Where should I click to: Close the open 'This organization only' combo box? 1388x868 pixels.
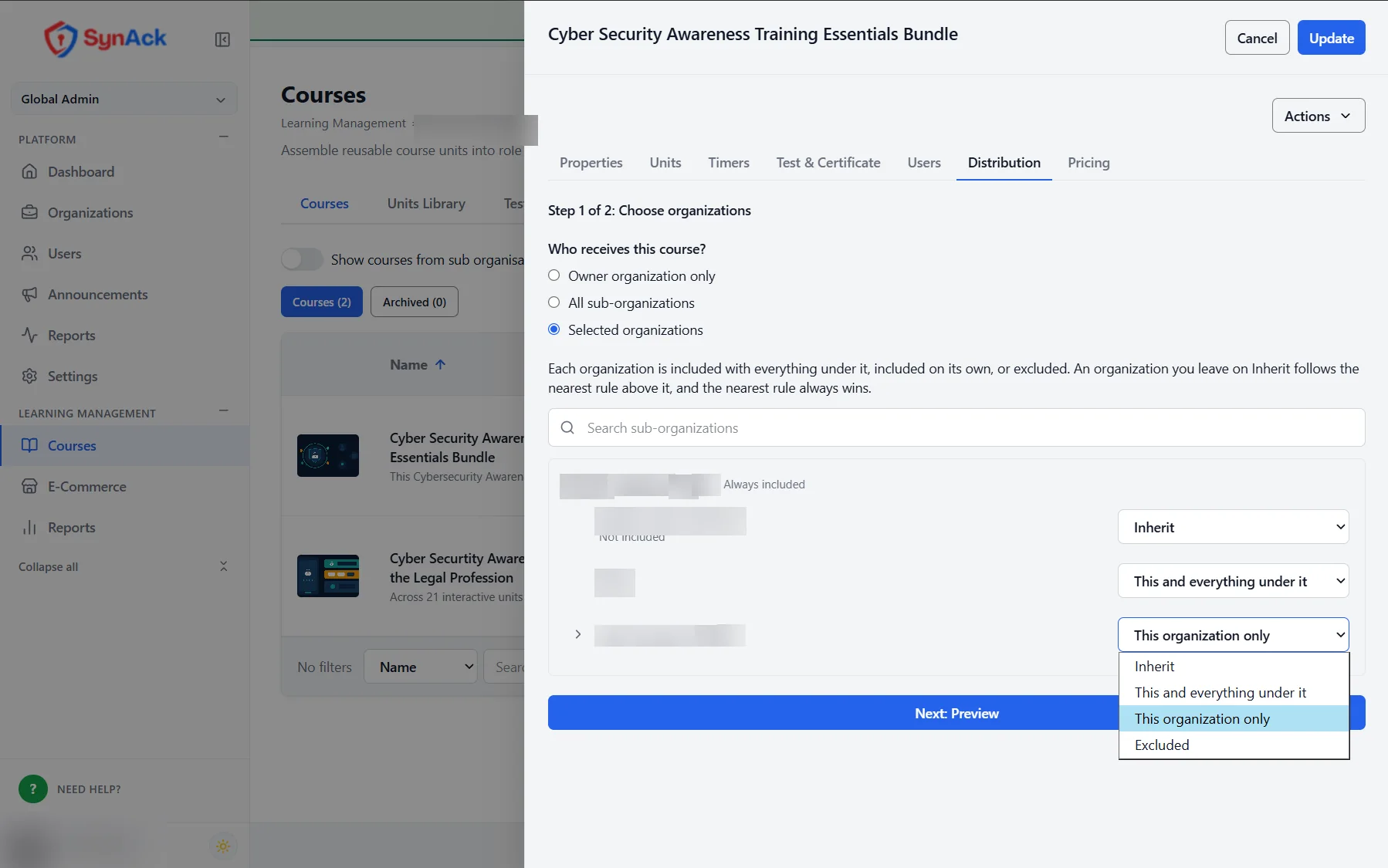point(1233,635)
